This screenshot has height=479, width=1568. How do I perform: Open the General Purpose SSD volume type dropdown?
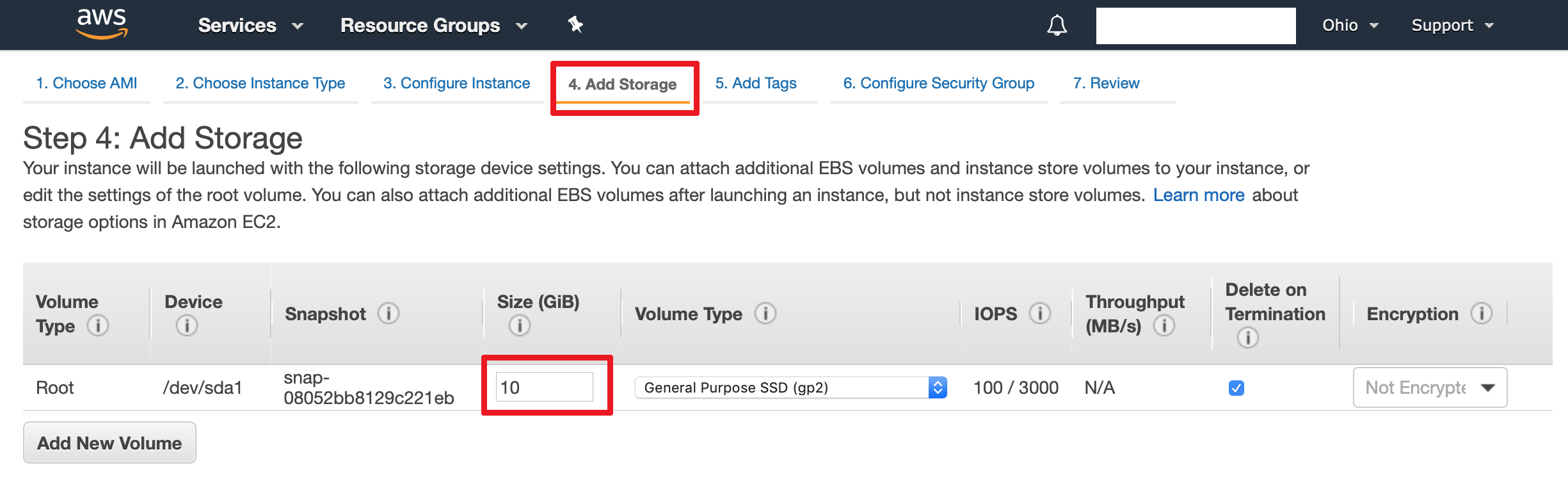[790, 387]
